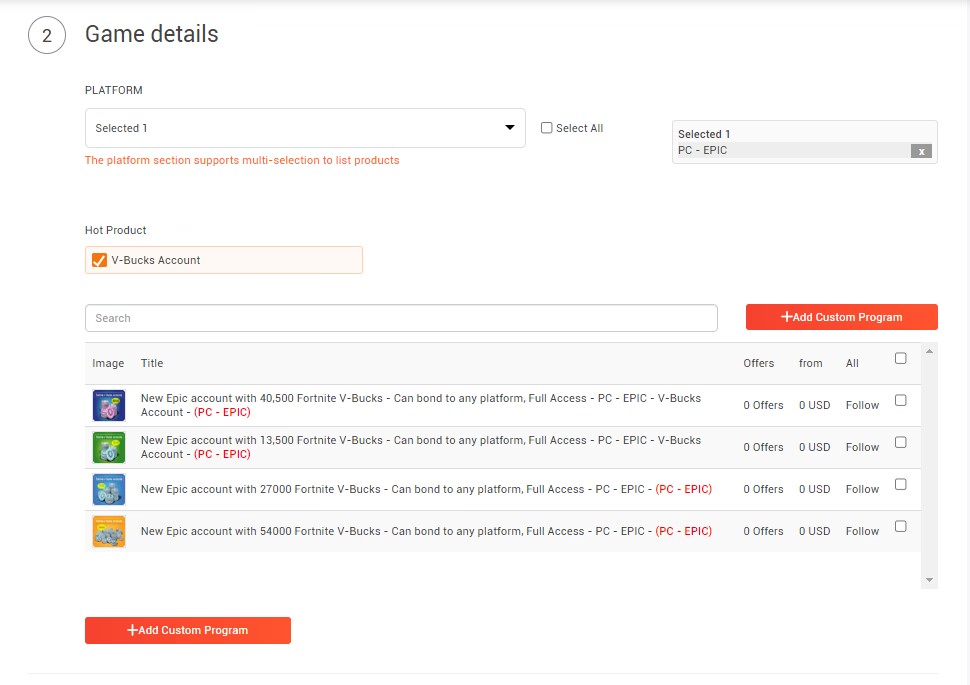Click the 27000 Fortnite V-Bucks title

(426, 489)
